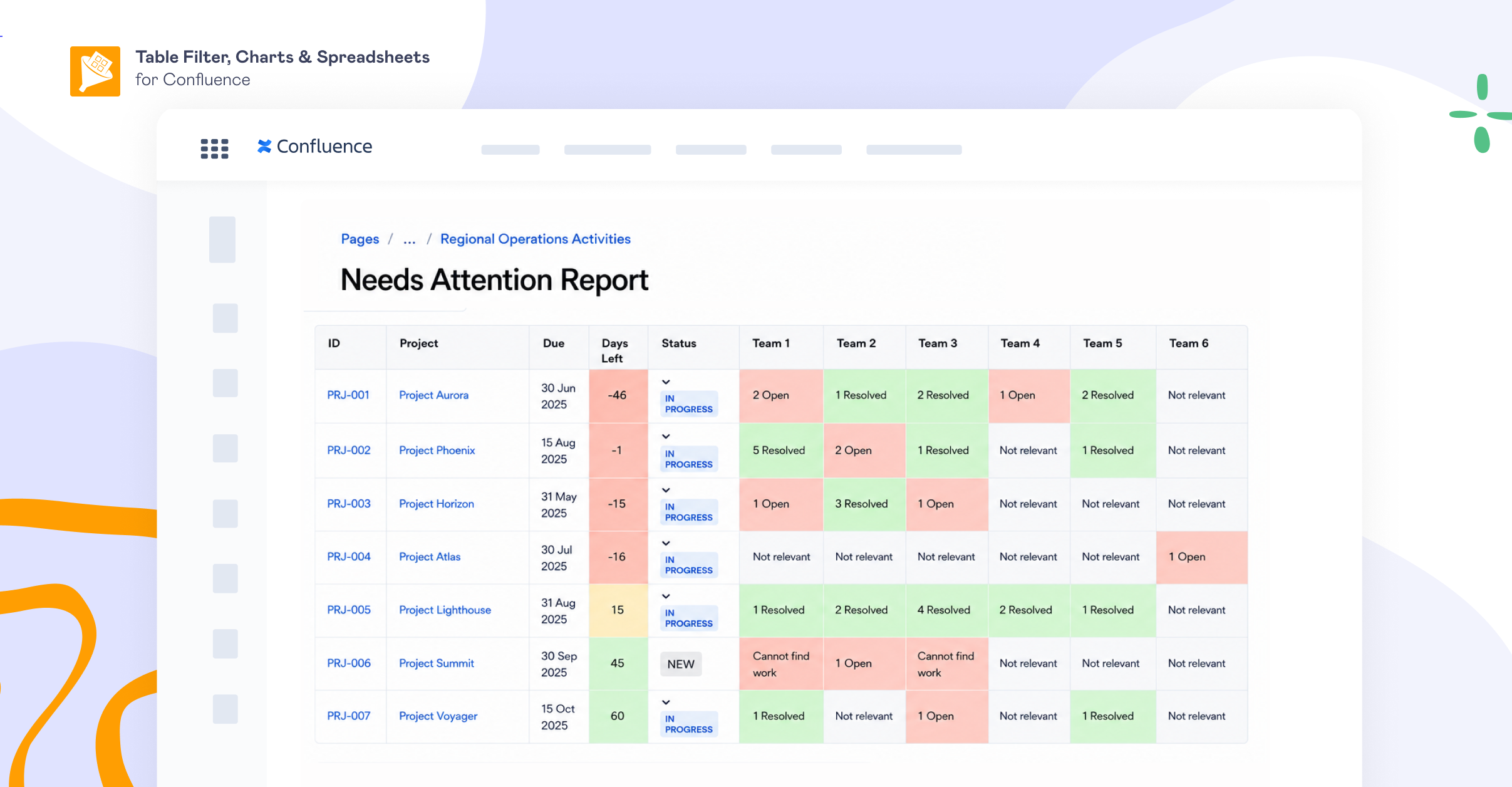Open the PRJ-003 link

[x=349, y=504]
